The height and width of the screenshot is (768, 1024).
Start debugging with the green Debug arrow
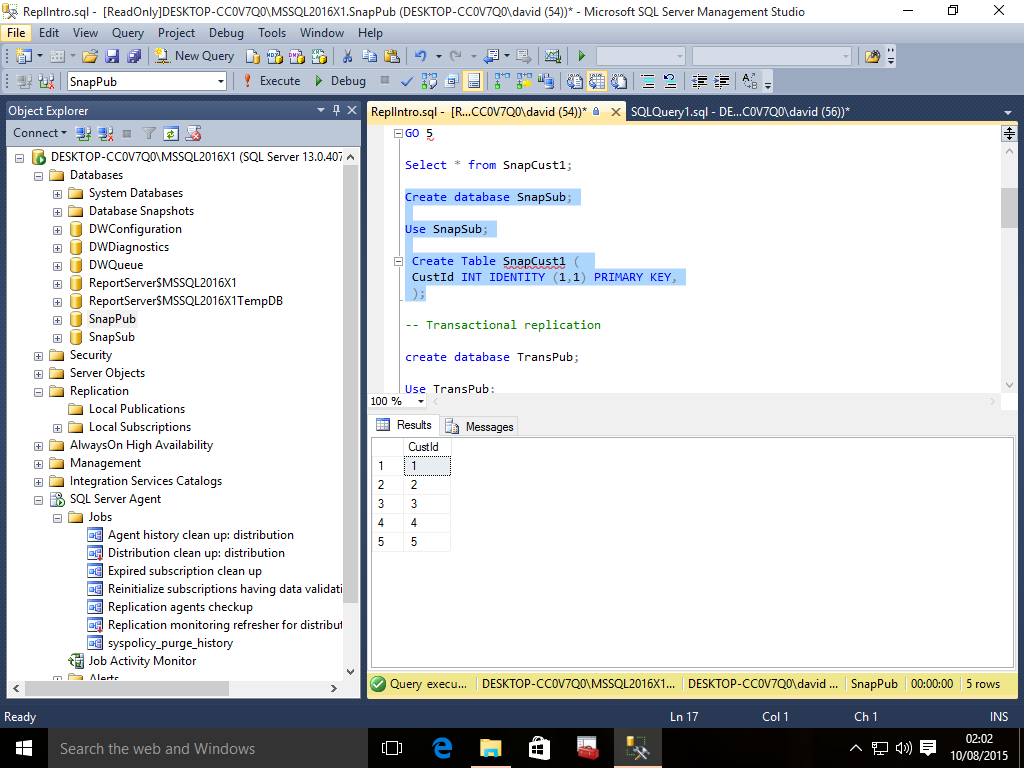pyautogui.click(x=340, y=81)
